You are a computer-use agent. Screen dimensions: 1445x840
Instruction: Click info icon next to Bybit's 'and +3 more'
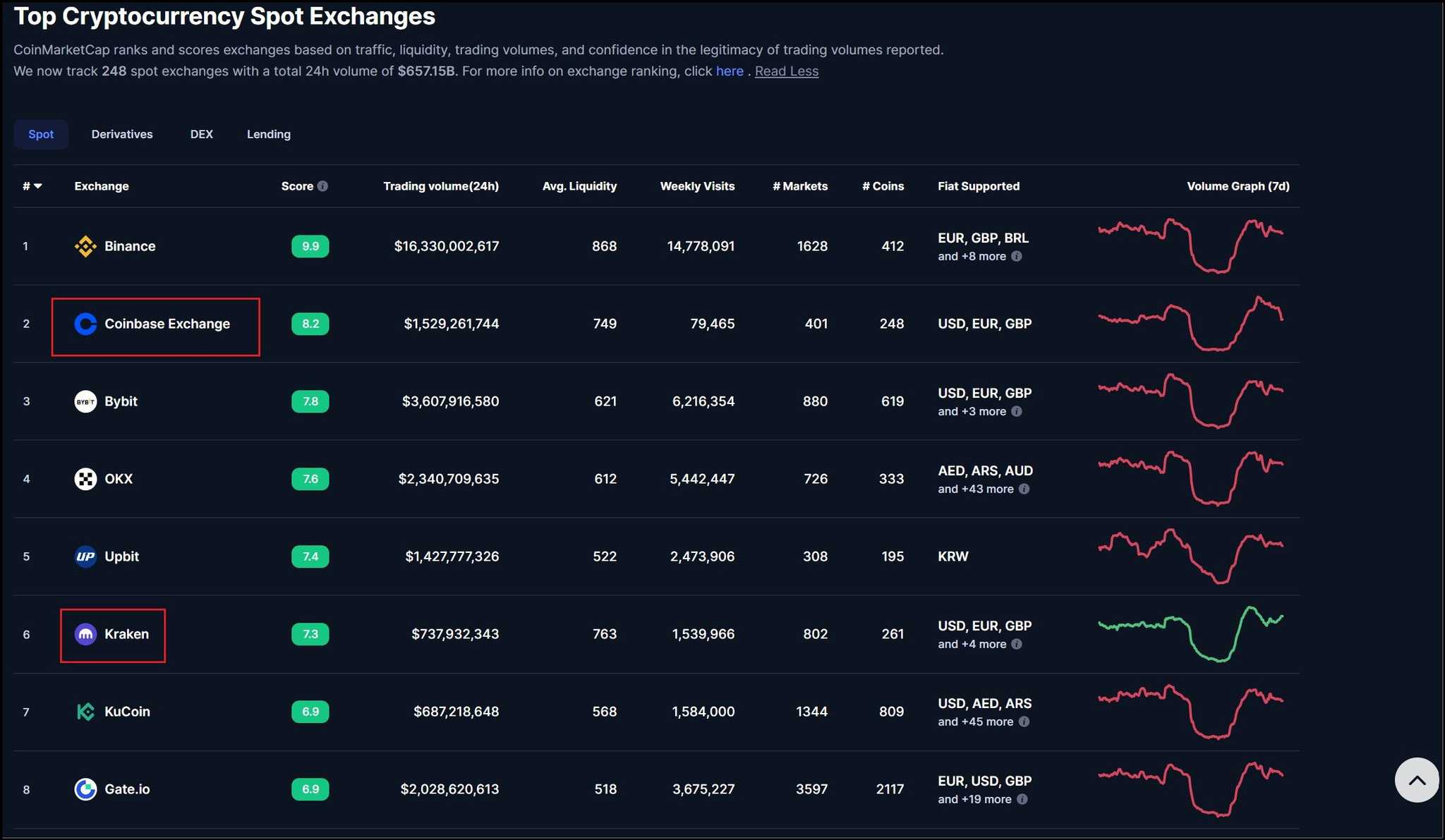coord(1017,411)
